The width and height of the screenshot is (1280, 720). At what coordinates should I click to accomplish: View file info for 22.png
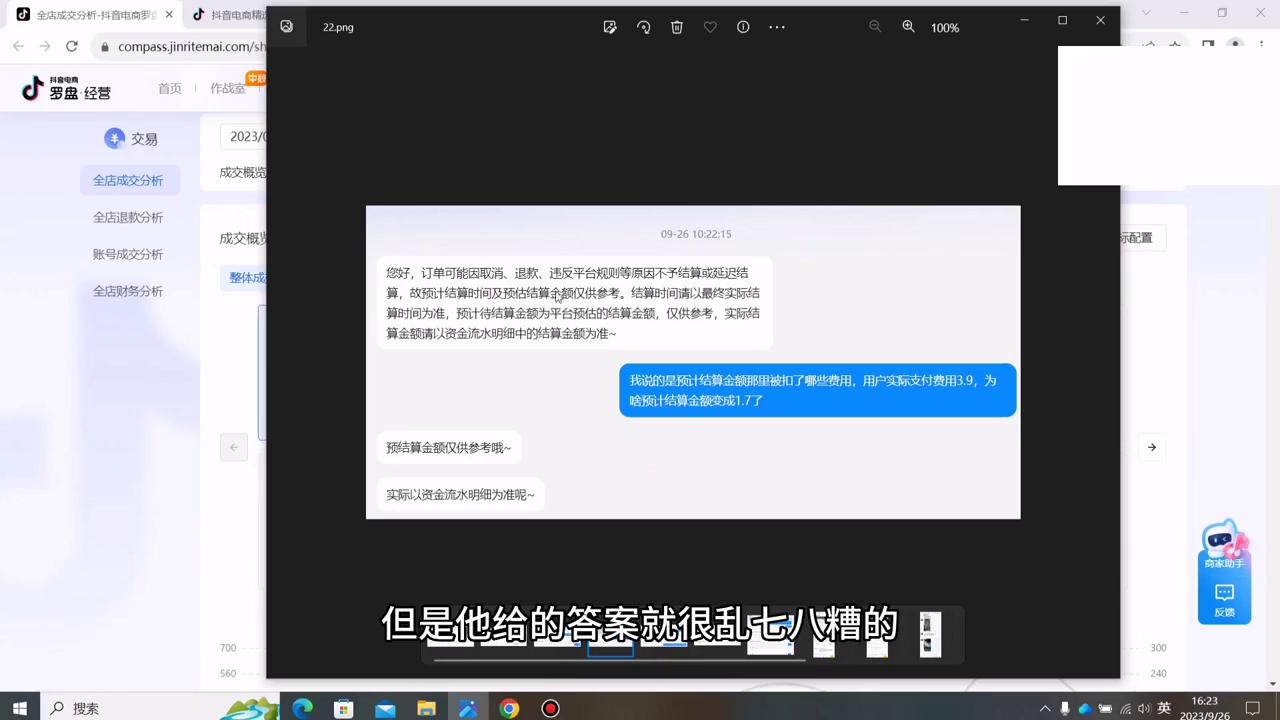(x=743, y=27)
